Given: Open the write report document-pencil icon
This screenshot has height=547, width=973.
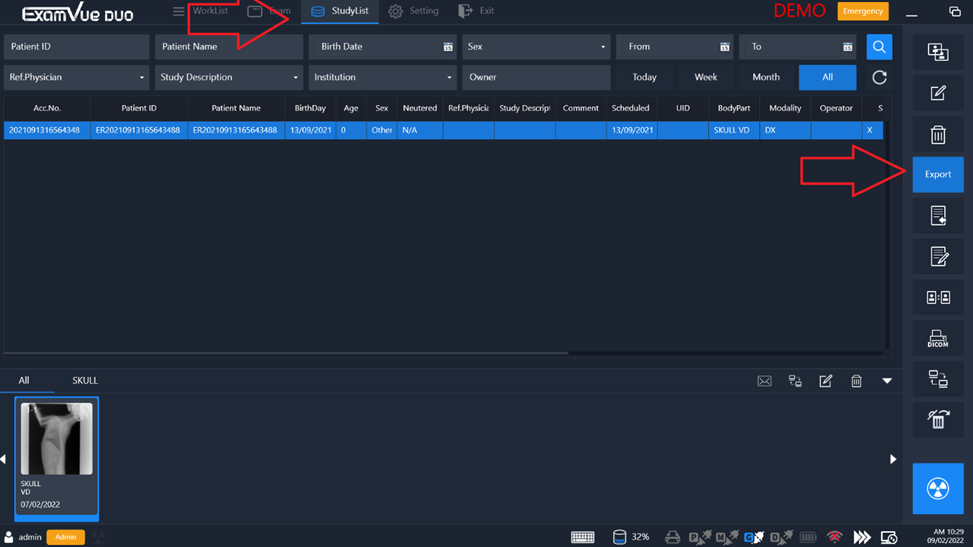Looking at the screenshot, I should click(938, 257).
